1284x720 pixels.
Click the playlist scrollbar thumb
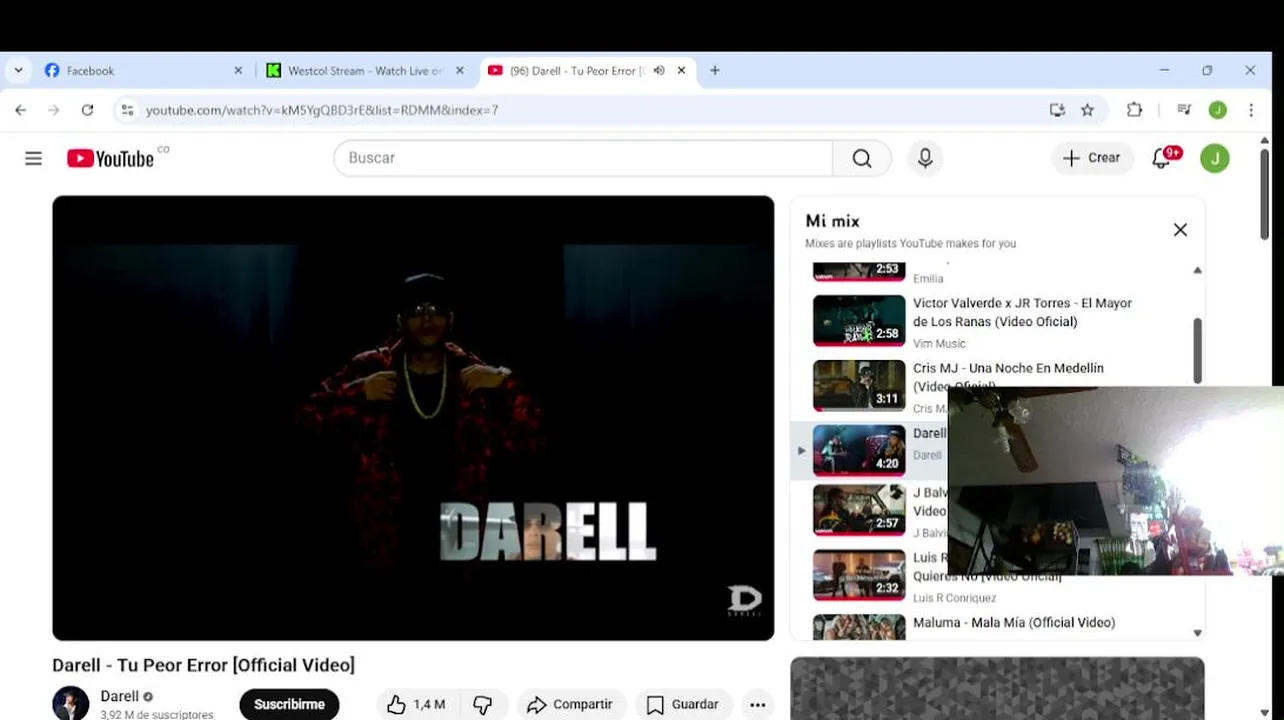(1197, 350)
